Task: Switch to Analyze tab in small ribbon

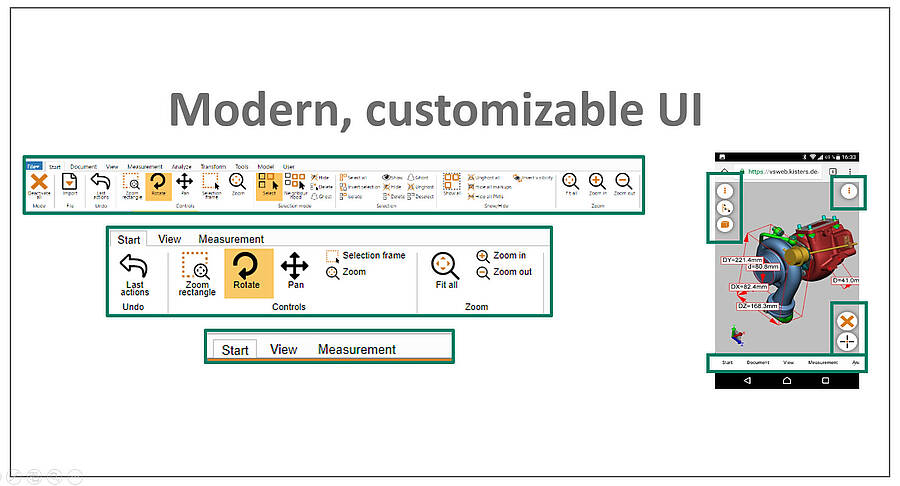Action: [181, 166]
